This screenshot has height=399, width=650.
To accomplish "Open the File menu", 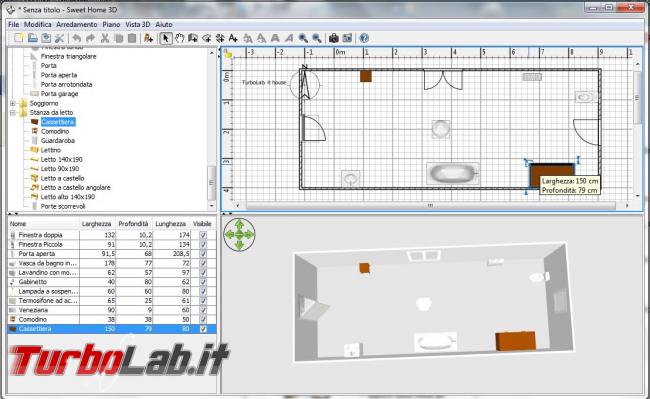I will pos(14,24).
